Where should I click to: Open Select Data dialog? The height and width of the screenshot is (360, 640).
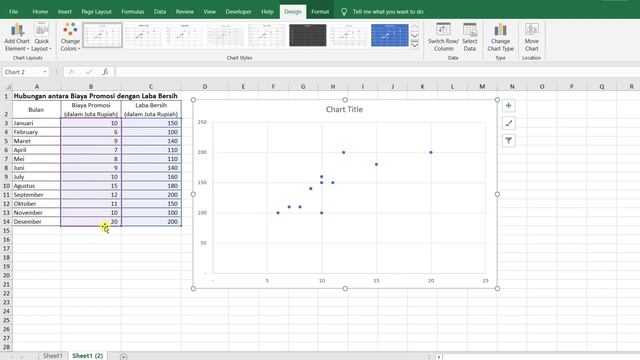pyautogui.click(x=469, y=37)
